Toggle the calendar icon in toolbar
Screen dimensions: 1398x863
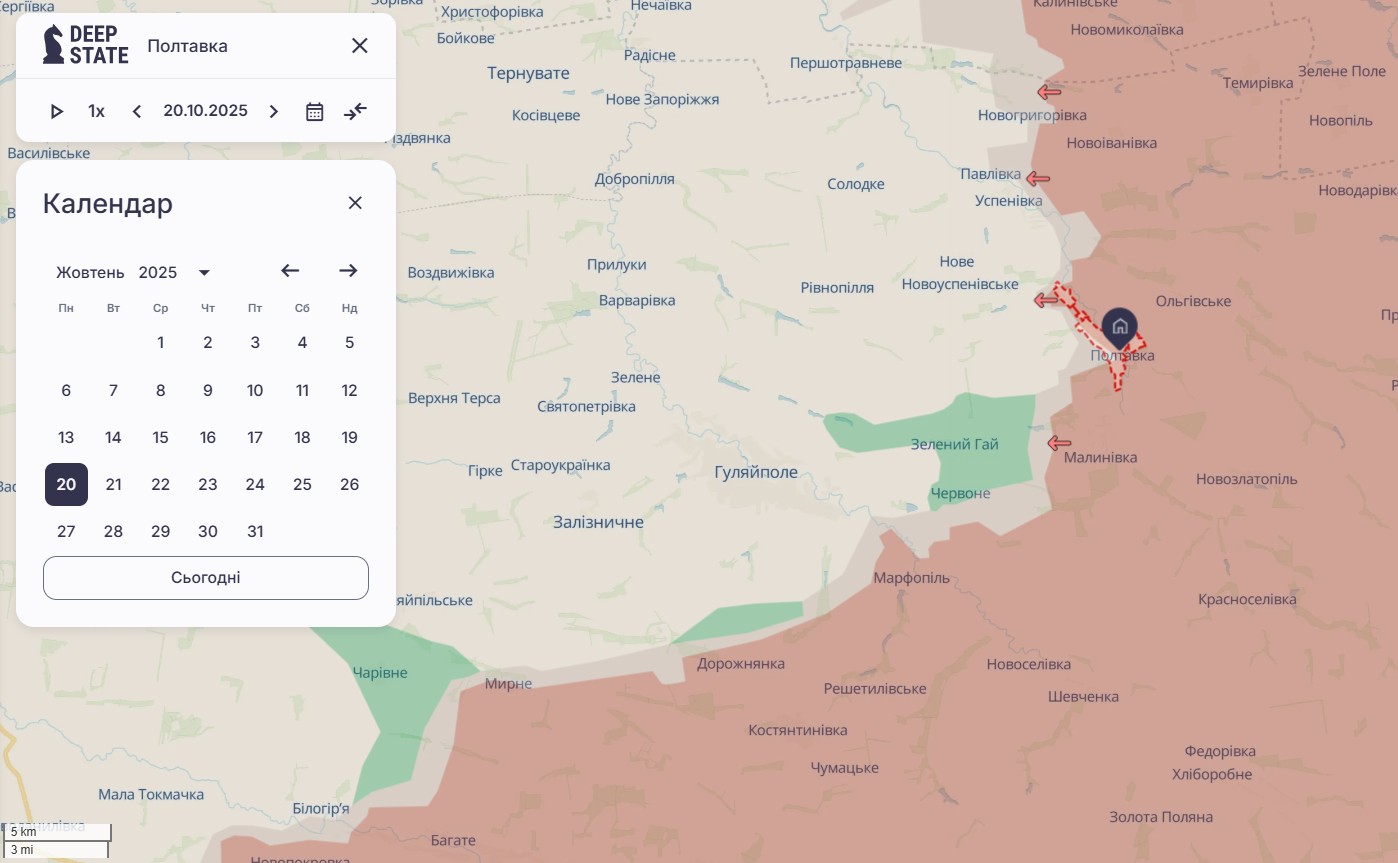(315, 111)
